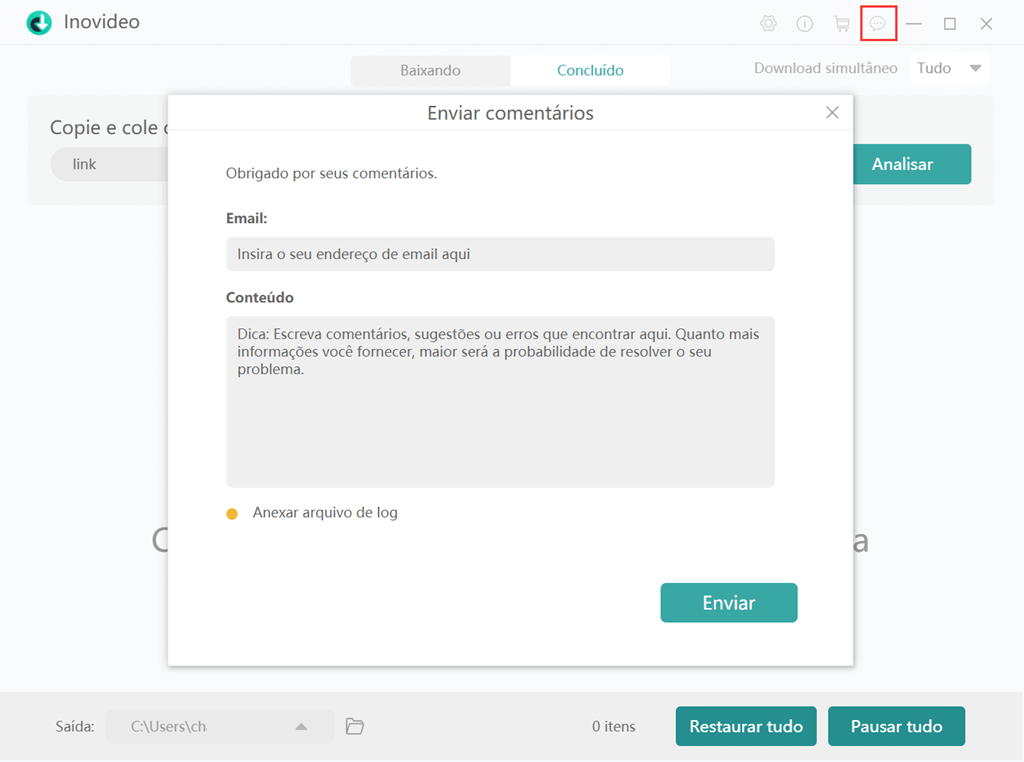The image size is (1024, 762).
Task: Close the Inovideo window
Action: tap(986, 24)
